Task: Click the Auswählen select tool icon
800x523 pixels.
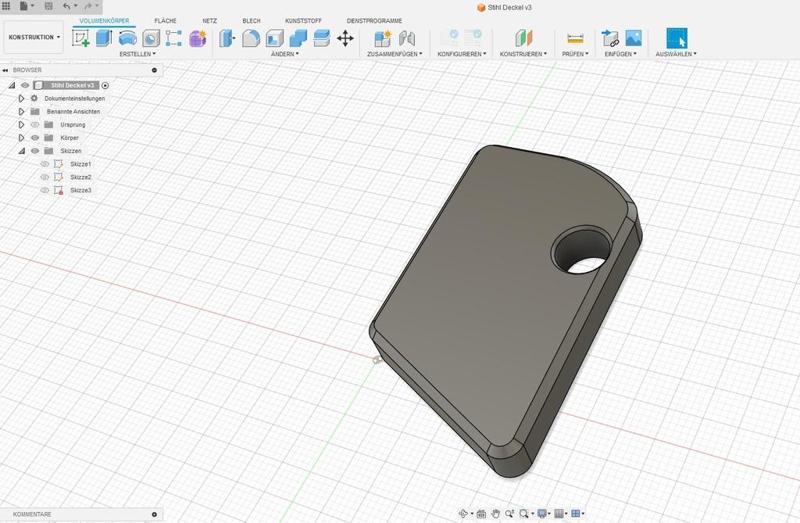Action: pos(677,38)
